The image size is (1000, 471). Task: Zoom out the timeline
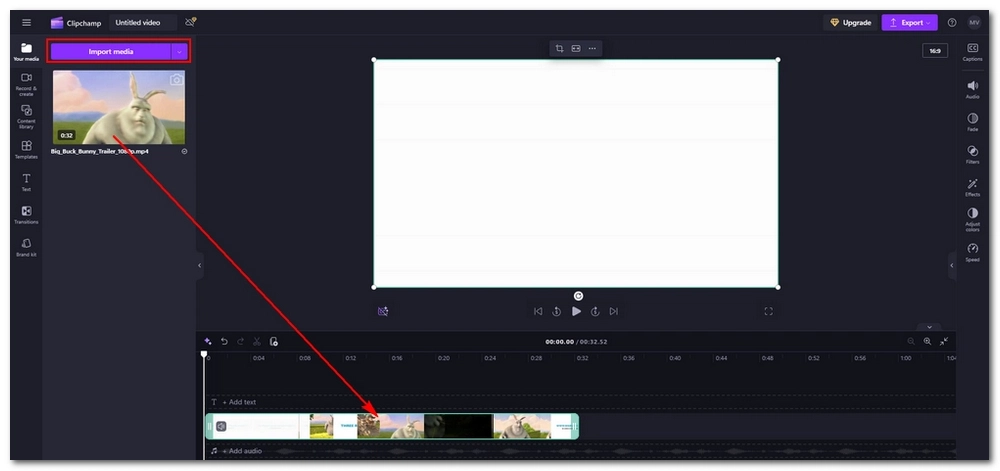point(911,342)
